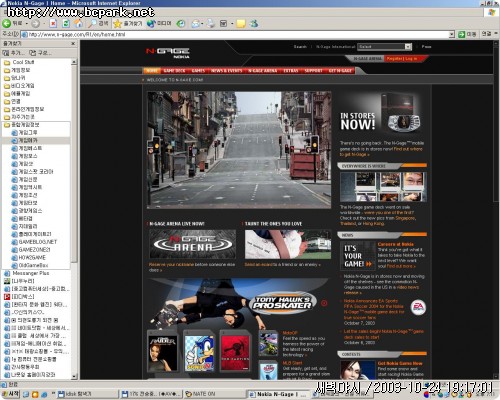500x400 pixels.
Task: Click the Messenger toolbar icon
Action: point(254,23)
